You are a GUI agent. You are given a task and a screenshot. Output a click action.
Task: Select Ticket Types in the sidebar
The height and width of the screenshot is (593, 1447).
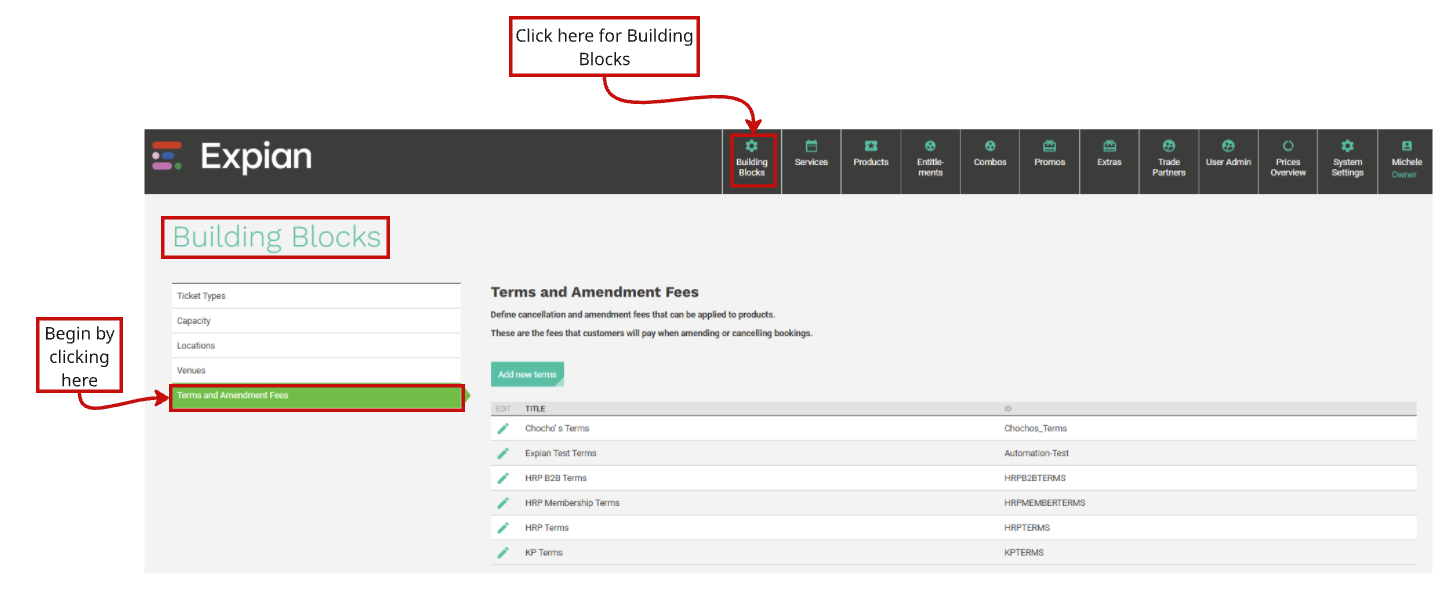316,296
